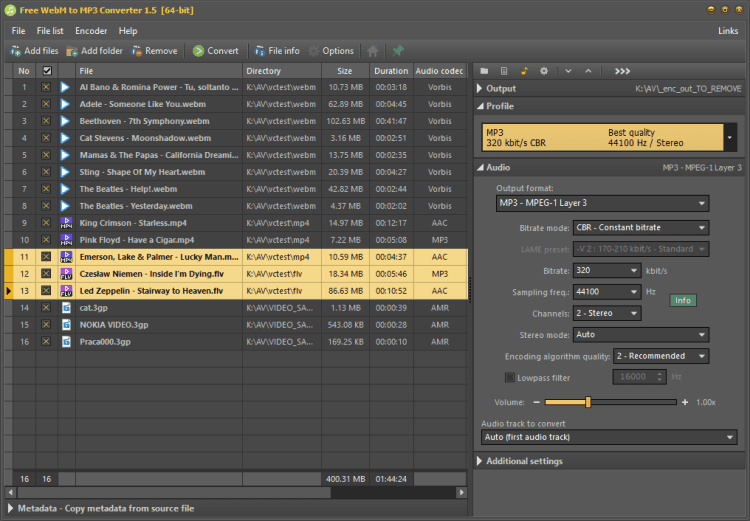Click the Convert toolbar button
This screenshot has height=521, width=750.
pos(216,51)
